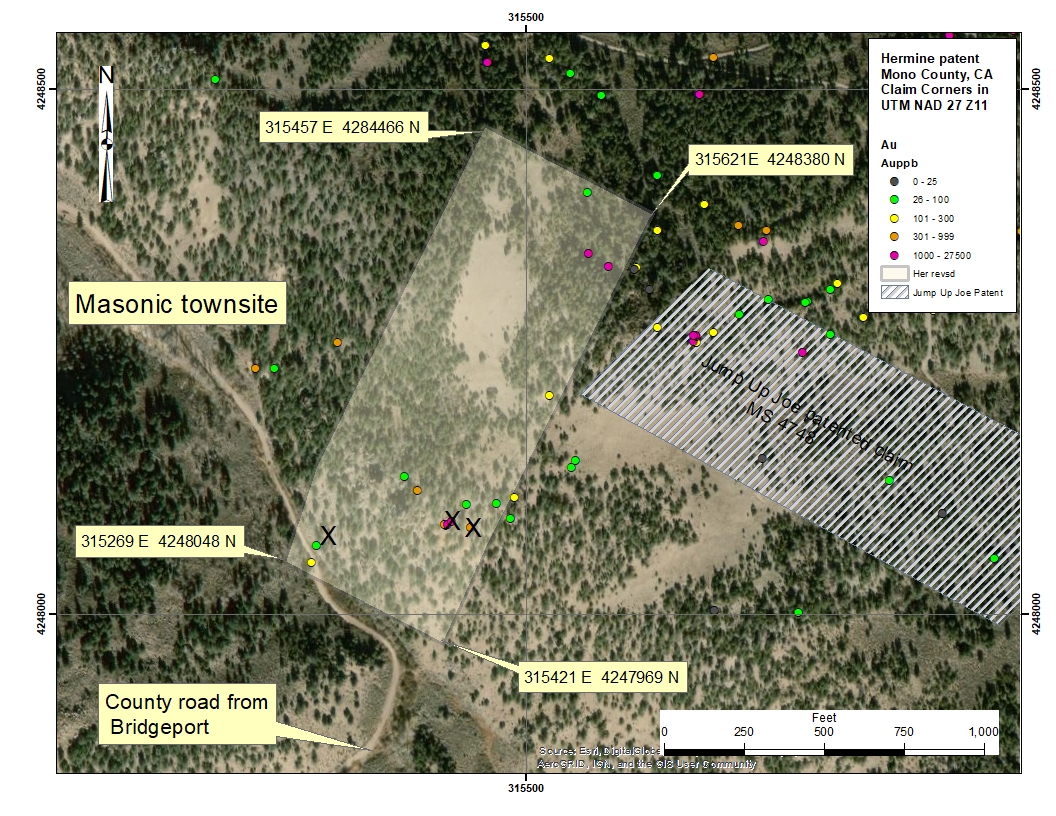Viewport: 1056px width, 816px height.
Task: Select the yellow 101 - 300 legend dot
Action: click(895, 218)
